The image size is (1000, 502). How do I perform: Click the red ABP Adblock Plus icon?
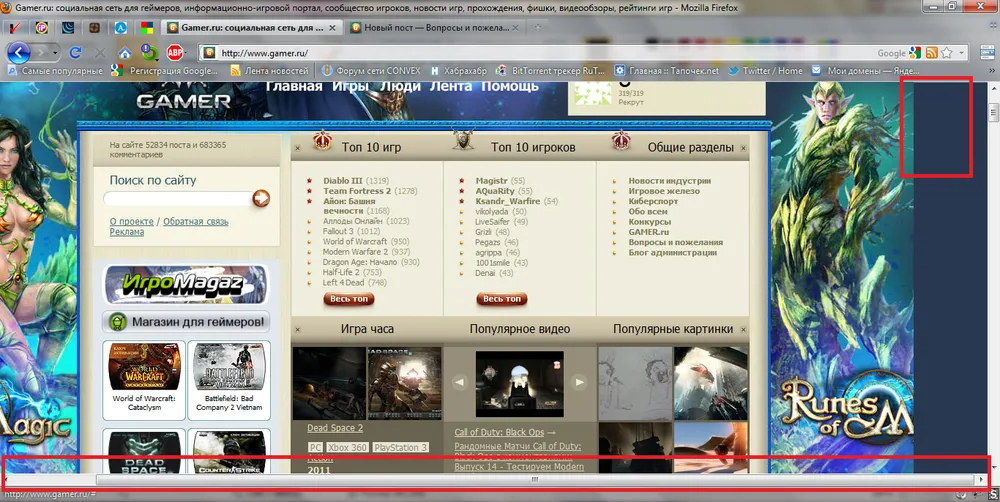175,53
